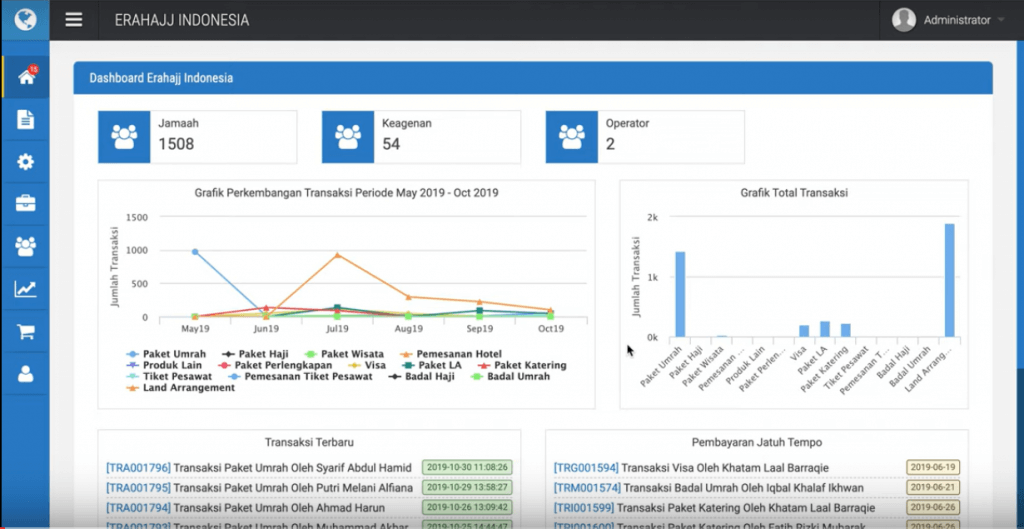Screen dimensions: 1024x529
Task: Click the line chart reports sidebar icon
Action: pyautogui.click(x=25, y=289)
